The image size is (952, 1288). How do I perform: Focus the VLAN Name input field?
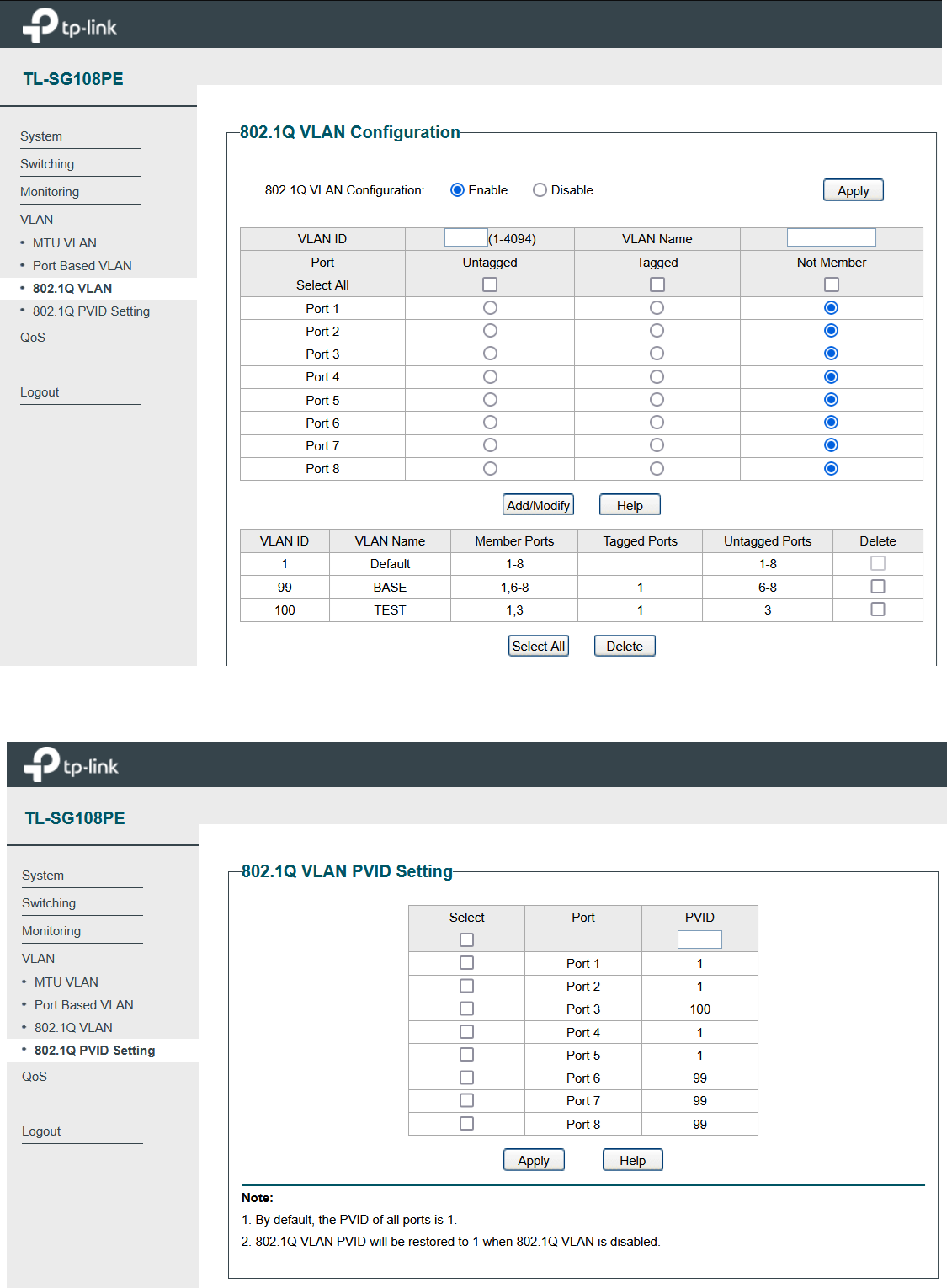832,238
